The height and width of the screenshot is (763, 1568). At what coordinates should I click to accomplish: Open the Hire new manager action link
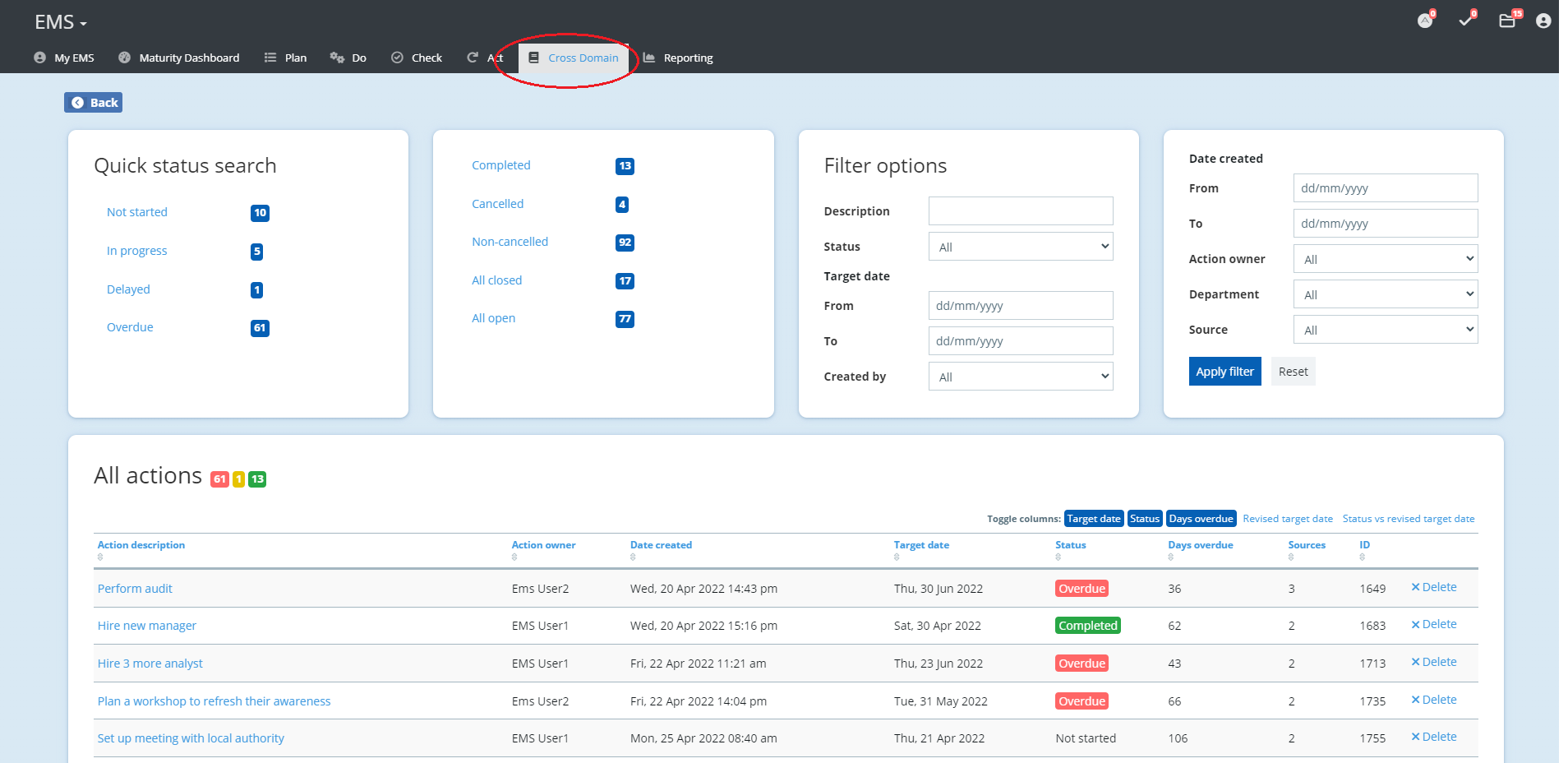coord(147,626)
